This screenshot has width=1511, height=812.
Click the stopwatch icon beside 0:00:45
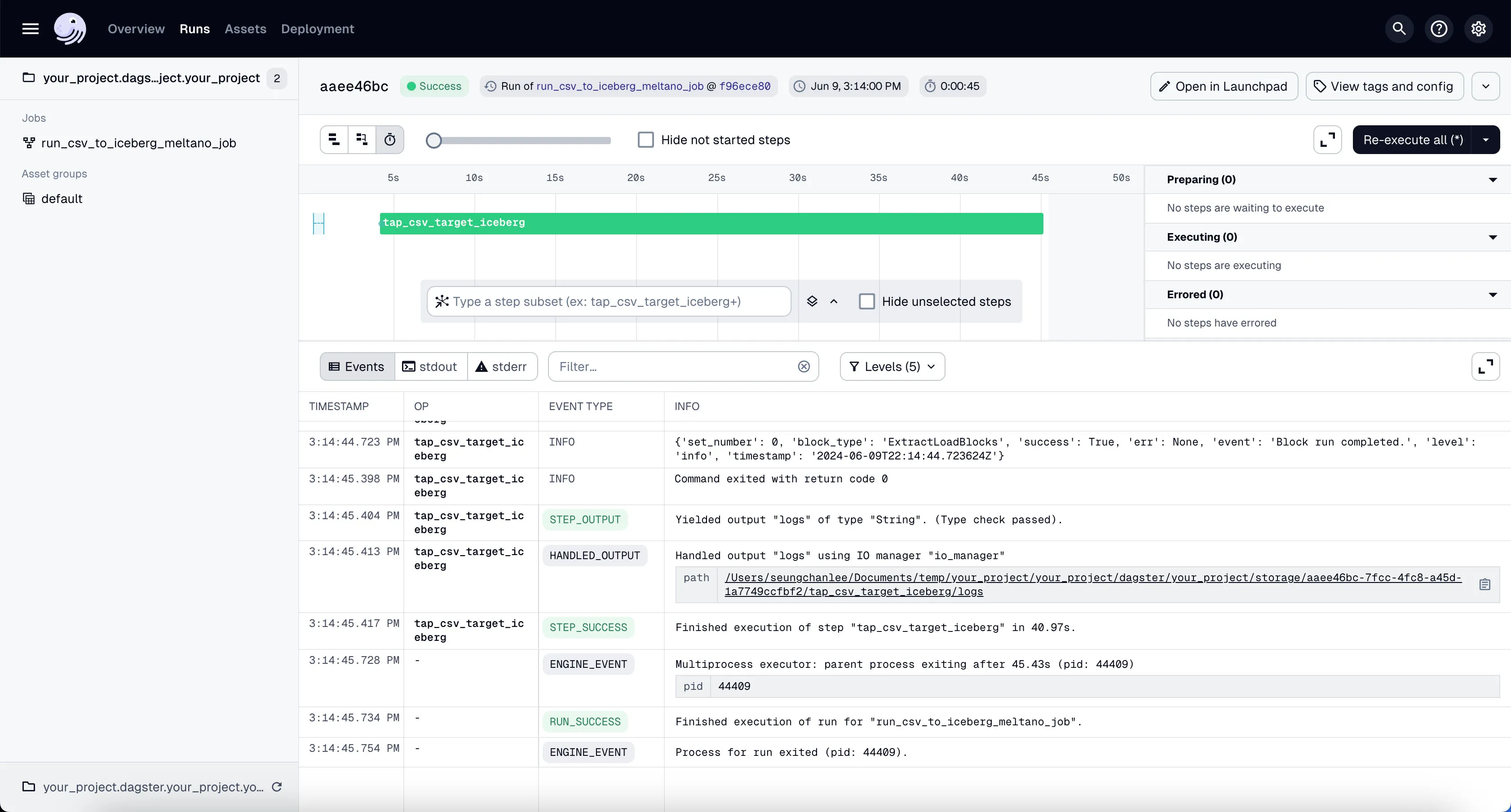[930, 86]
